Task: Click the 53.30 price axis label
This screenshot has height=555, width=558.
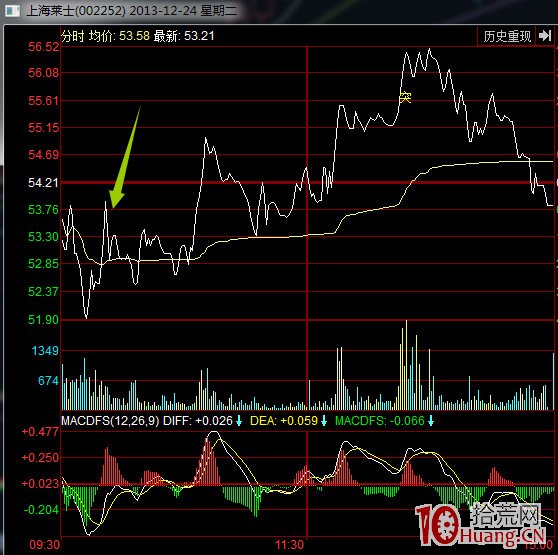Action: click(43, 237)
